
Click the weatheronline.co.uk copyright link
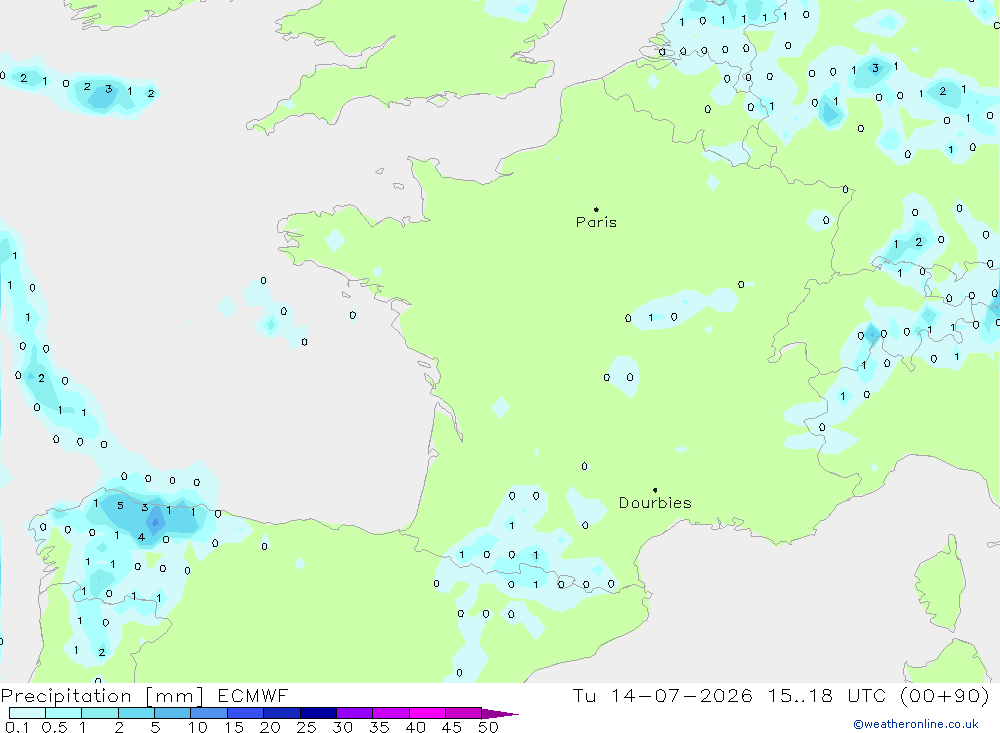tap(915, 724)
